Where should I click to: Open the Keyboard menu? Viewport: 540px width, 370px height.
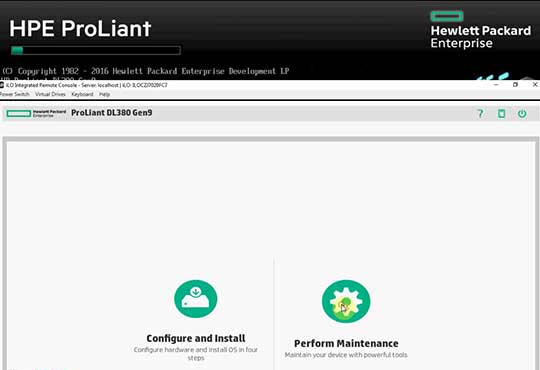[x=82, y=94]
